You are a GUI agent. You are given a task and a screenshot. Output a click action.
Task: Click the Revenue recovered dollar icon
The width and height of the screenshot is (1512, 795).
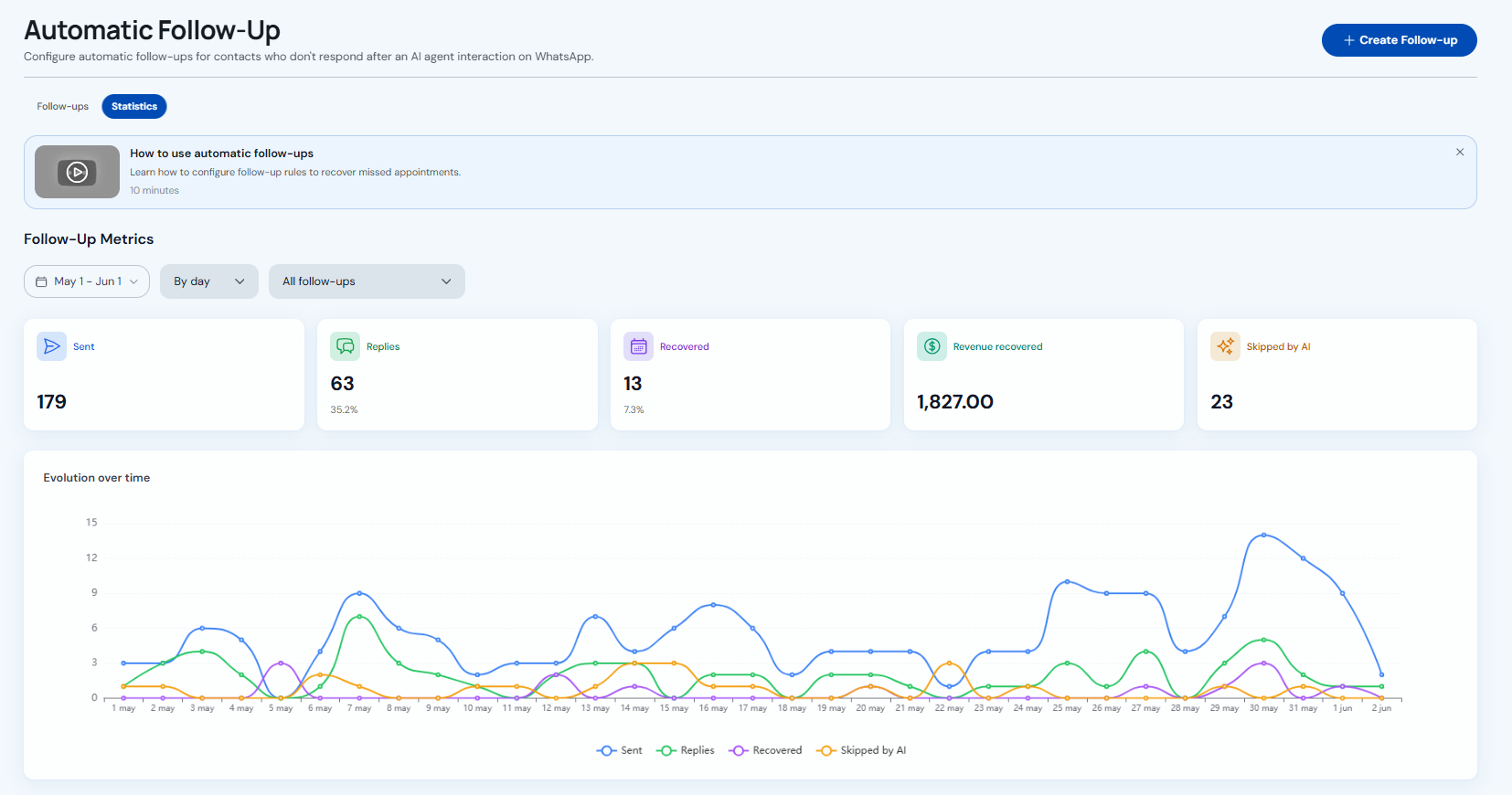(x=932, y=346)
